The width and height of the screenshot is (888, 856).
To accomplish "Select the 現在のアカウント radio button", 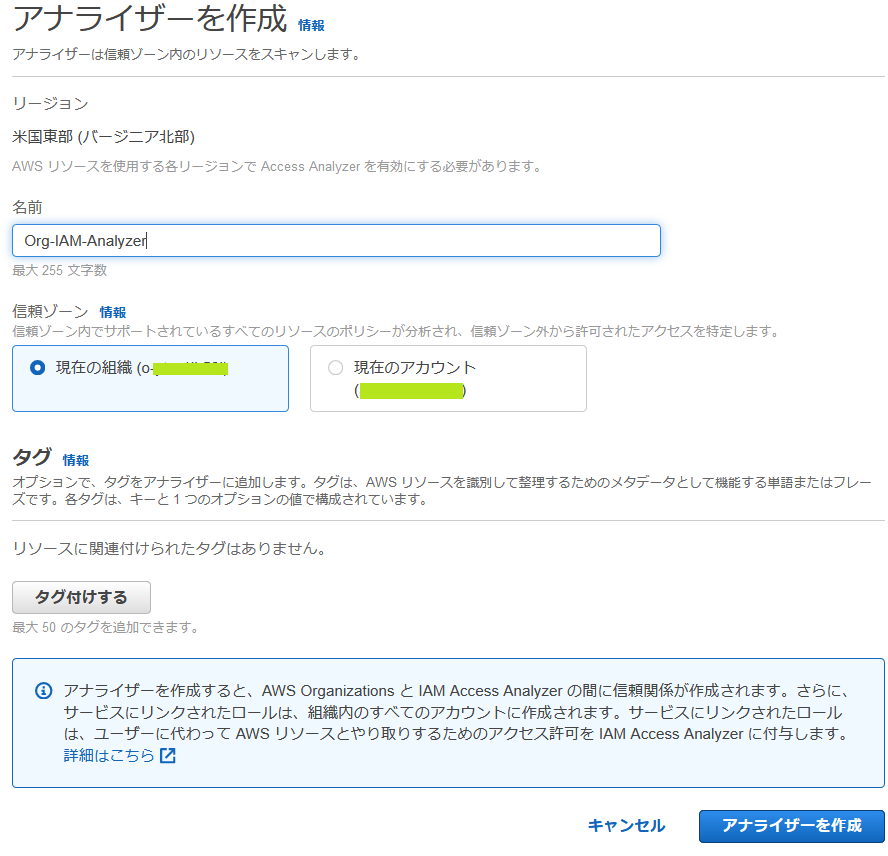I will tap(335, 368).
